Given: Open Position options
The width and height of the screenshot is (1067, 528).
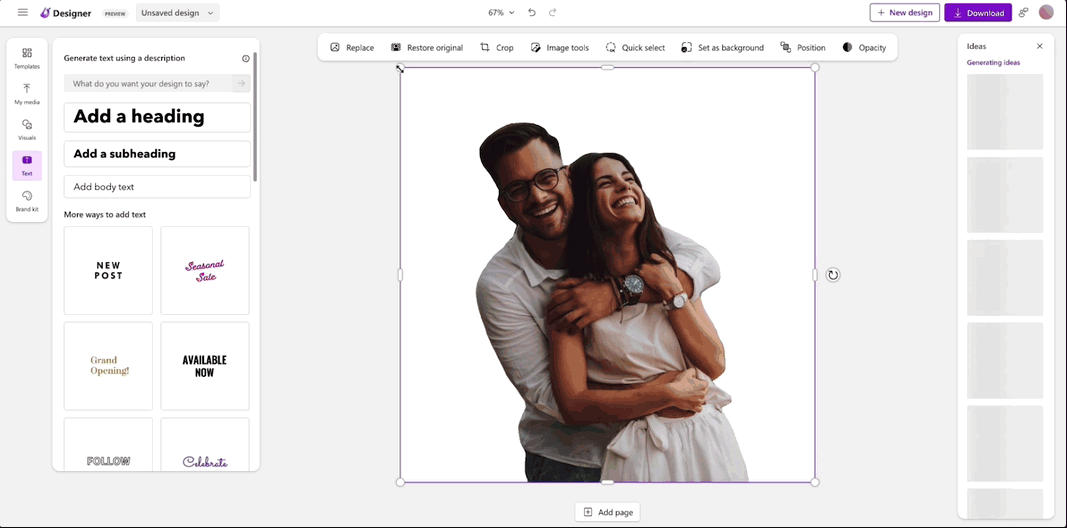Looking at the screenshot, I should 803,48.
